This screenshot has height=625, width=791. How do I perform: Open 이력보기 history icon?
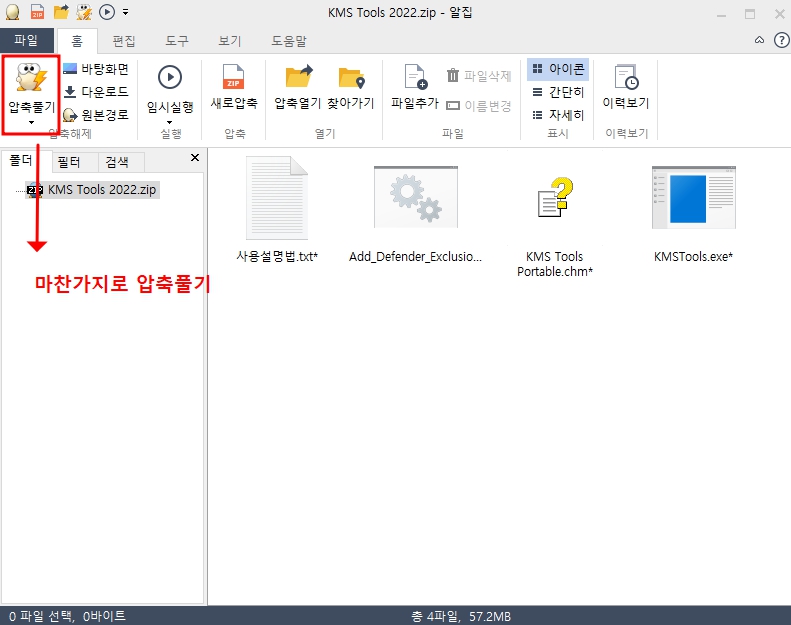pos(626,77)
